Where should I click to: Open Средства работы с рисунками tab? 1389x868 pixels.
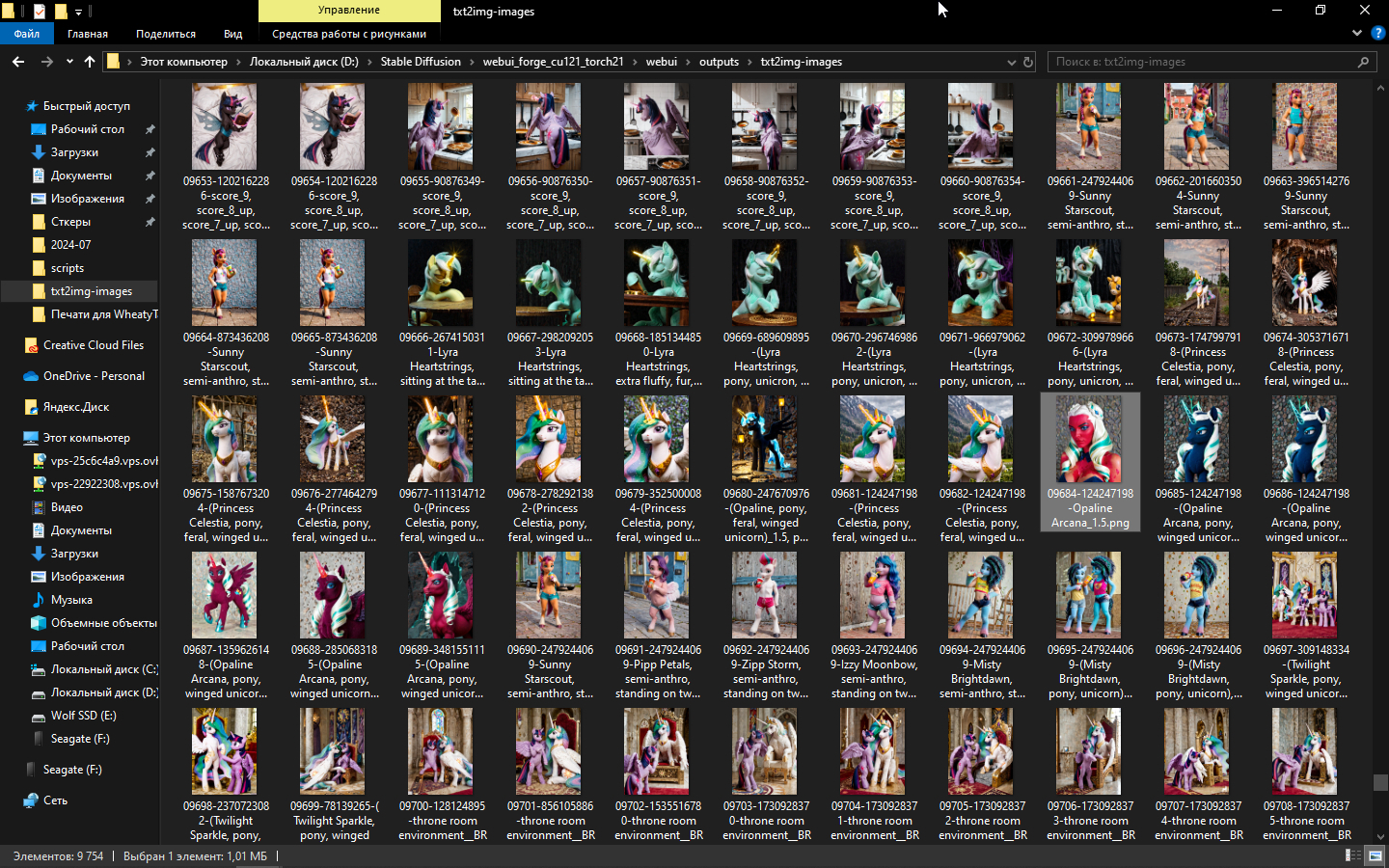[349, 34]
